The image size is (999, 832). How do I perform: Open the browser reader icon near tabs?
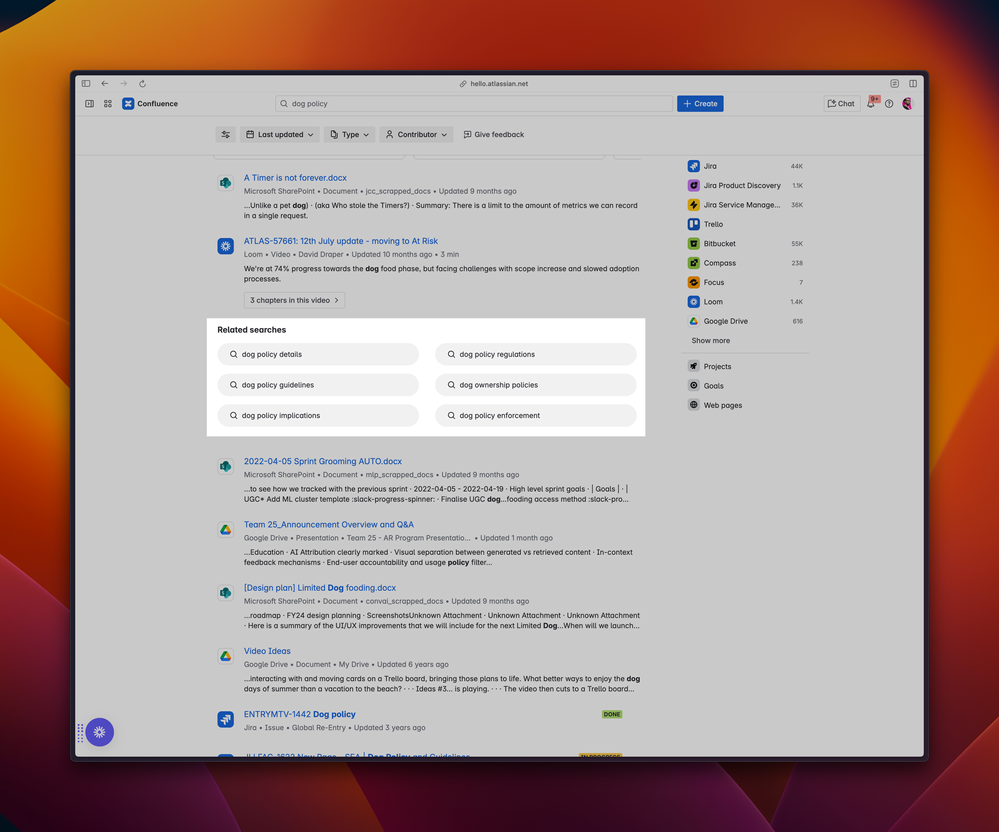[x=895, y=83]
